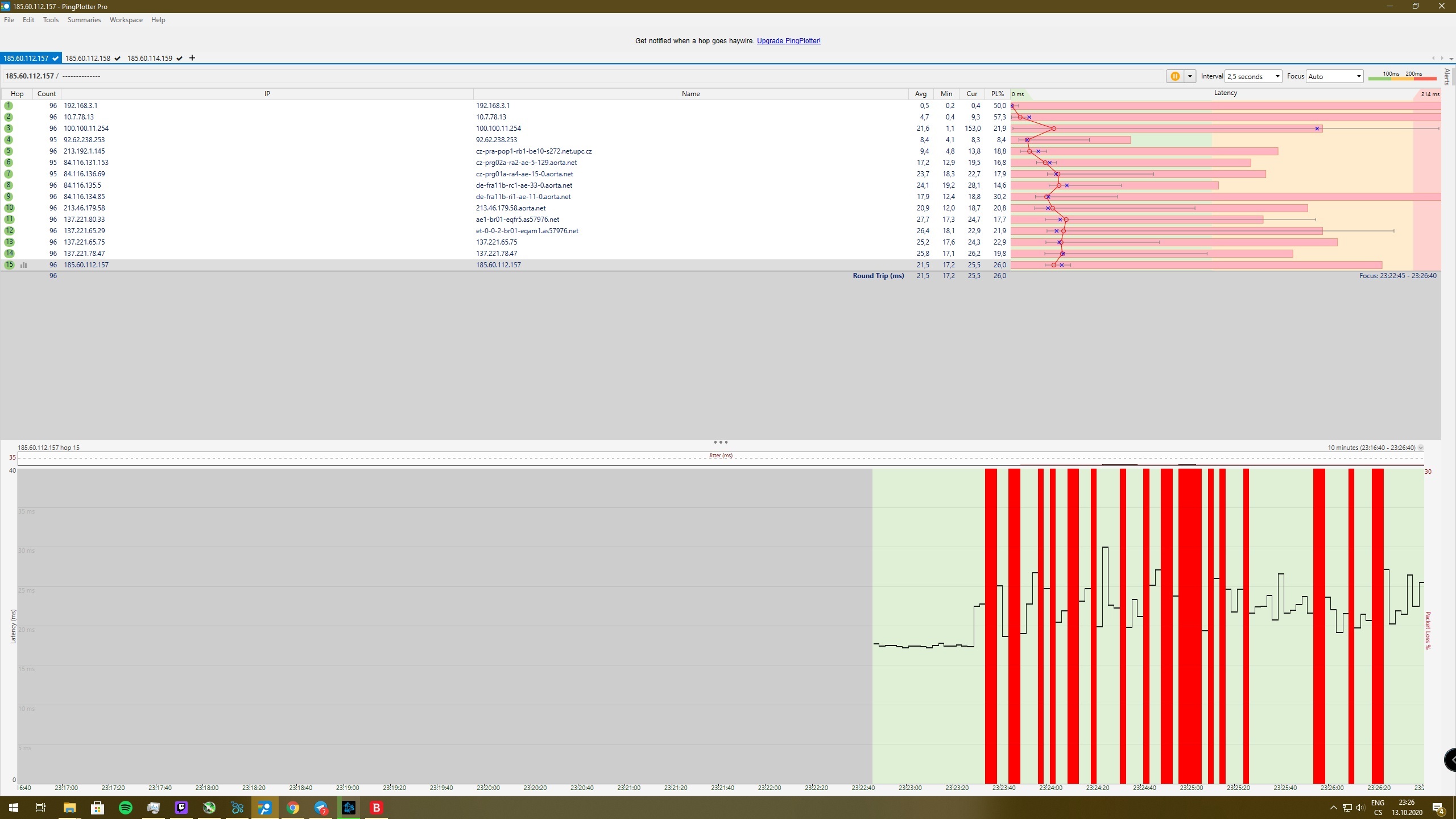Click the Upgrade PingPlotter! link

(788, 41)
